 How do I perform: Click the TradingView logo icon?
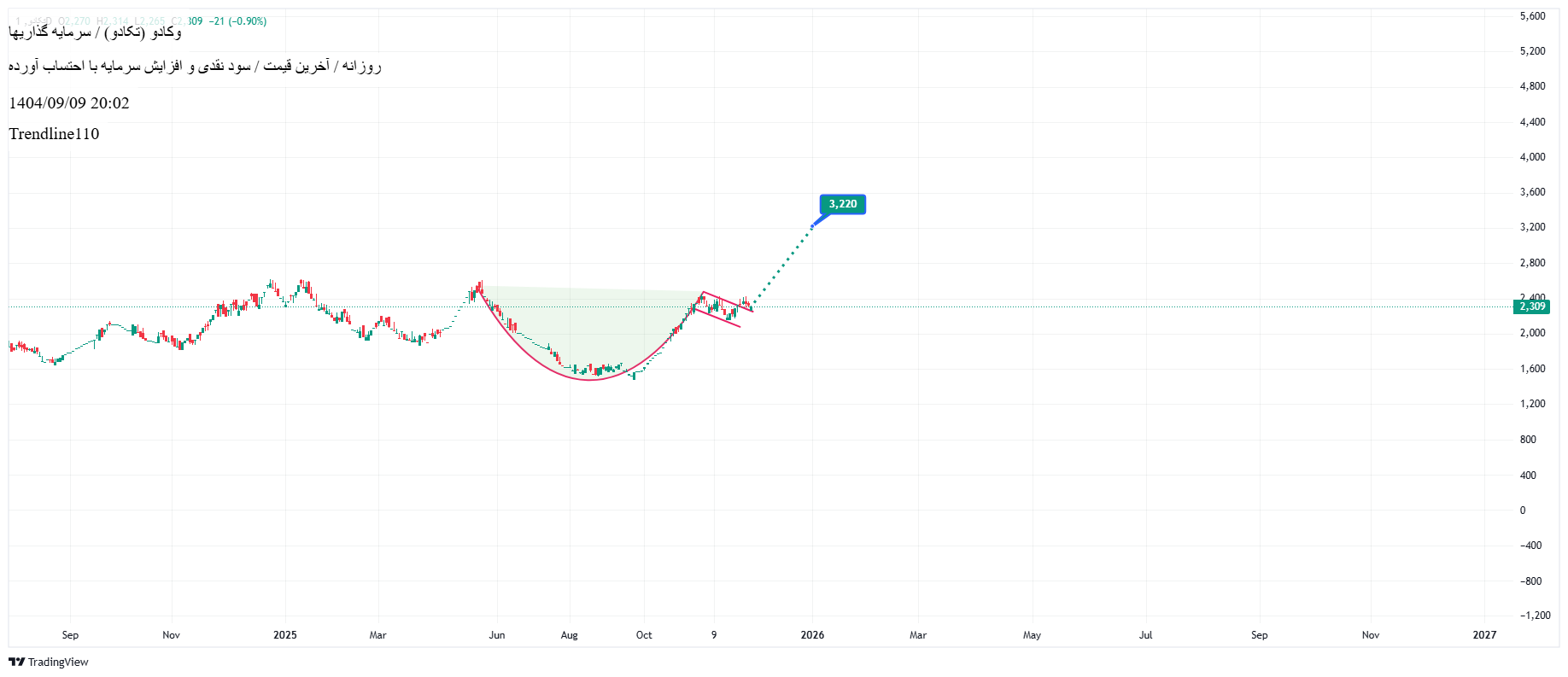point(16,662)
